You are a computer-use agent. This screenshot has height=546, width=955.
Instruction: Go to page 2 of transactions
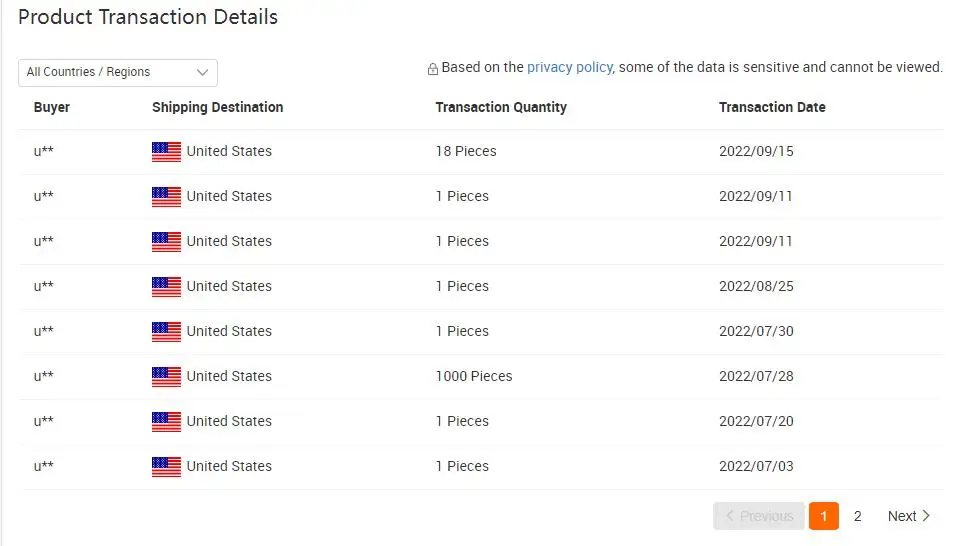(x=857, y=516)
